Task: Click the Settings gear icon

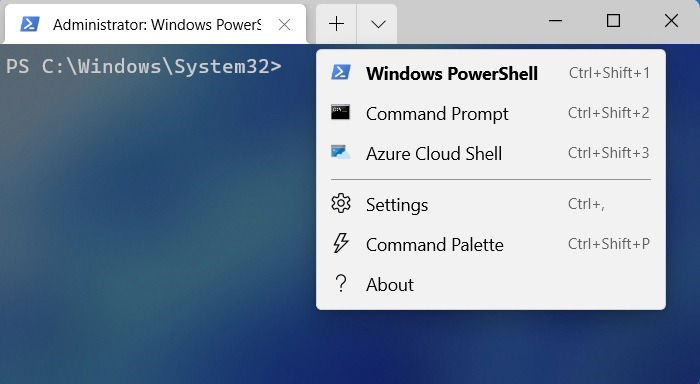Action: [x=341, y=204]
